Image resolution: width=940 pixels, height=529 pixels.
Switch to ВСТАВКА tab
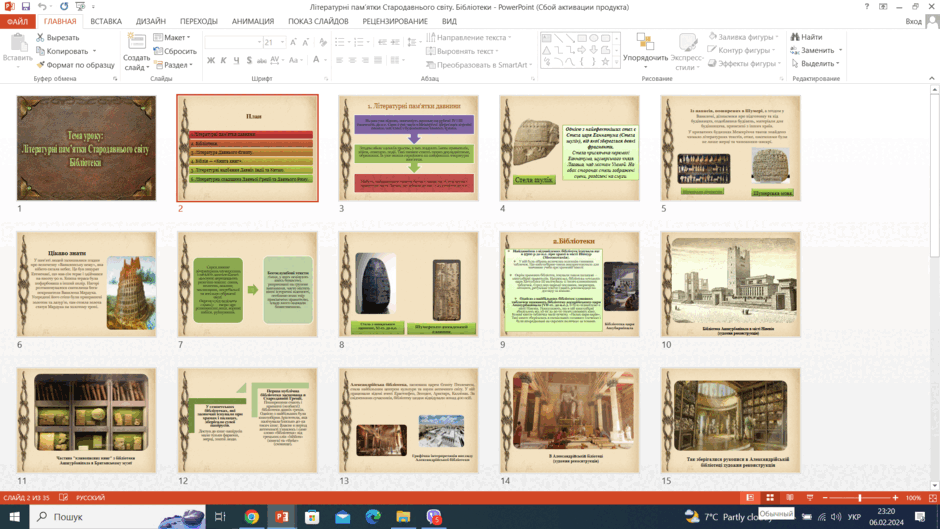click(x=106, y=21)
